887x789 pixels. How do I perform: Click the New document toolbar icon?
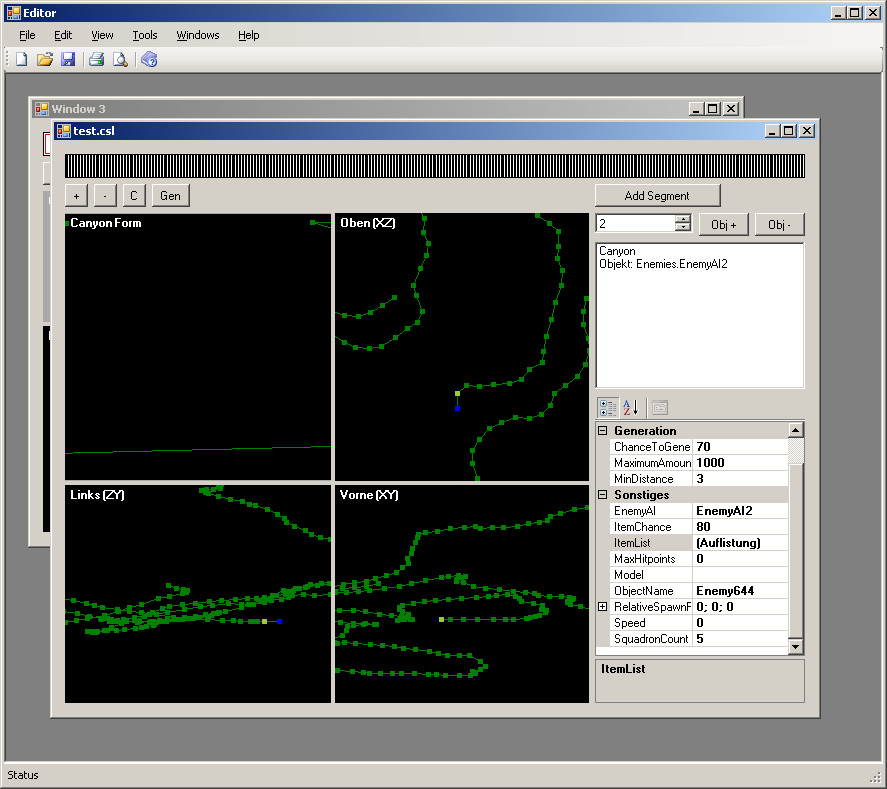click(21, 59)
